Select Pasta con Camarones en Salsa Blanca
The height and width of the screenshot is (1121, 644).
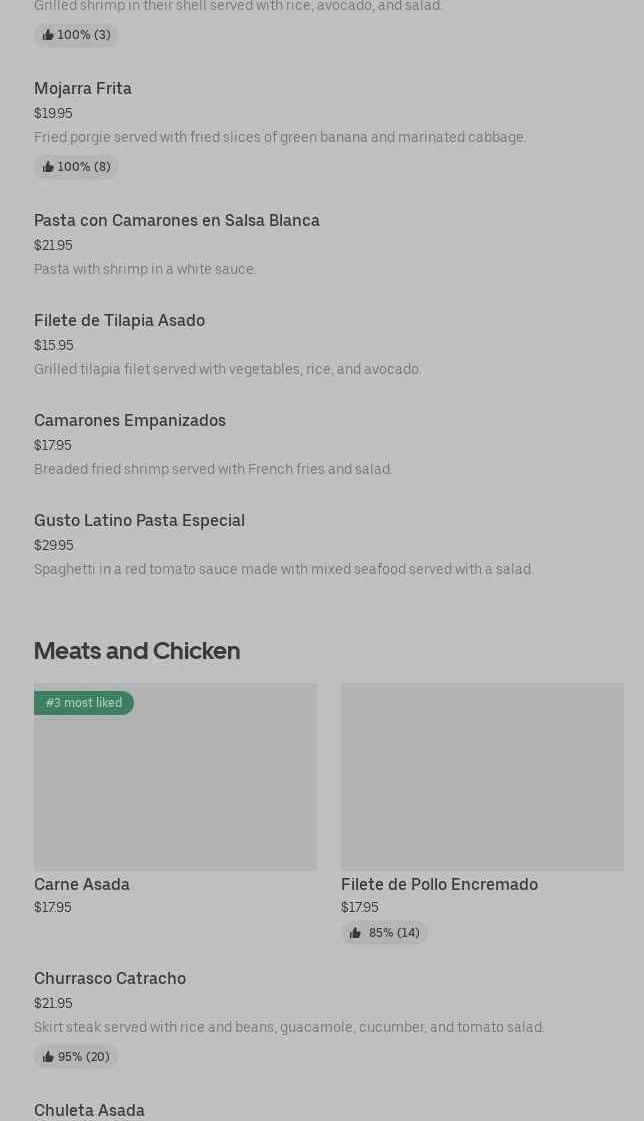coord(177,220)
